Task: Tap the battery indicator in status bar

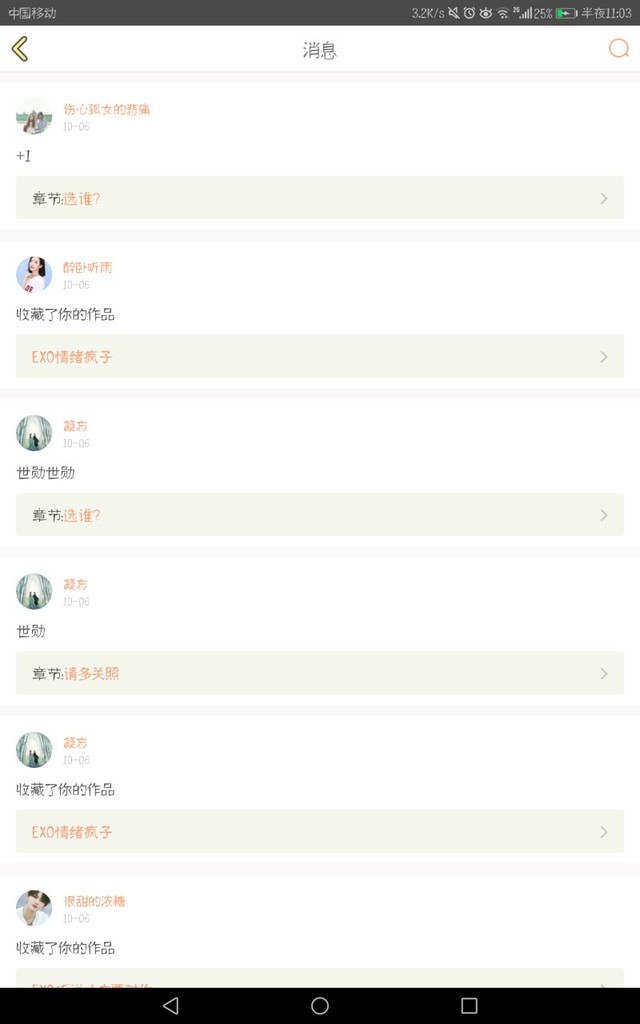Action: [566, 13]
